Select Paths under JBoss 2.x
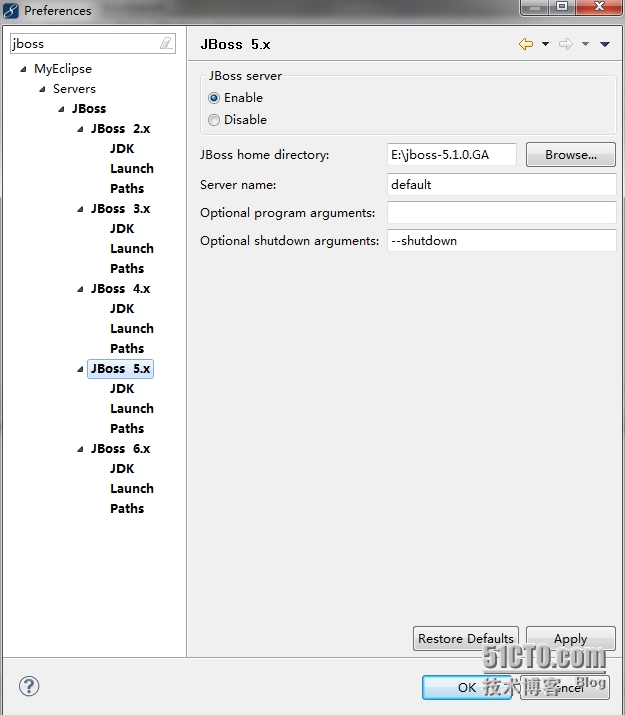 (x=127, y=188)
